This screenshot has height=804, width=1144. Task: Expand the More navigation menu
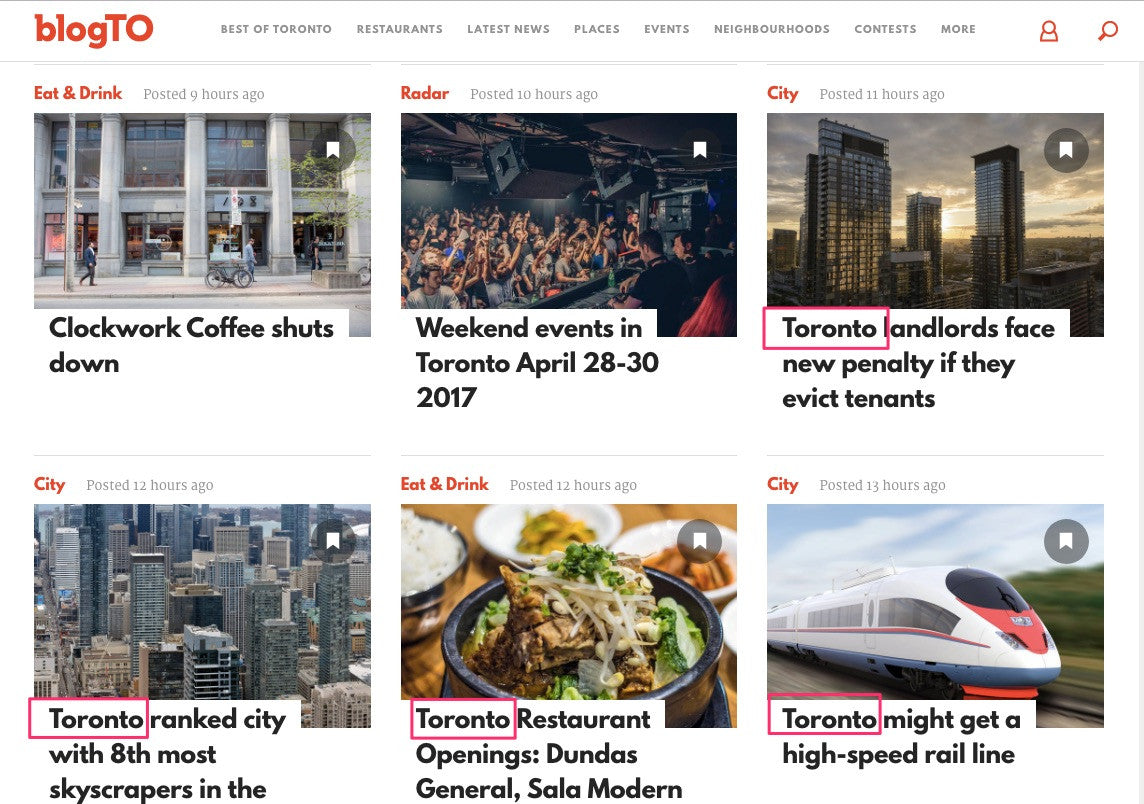pyautogui.click(x=958, y=29)
